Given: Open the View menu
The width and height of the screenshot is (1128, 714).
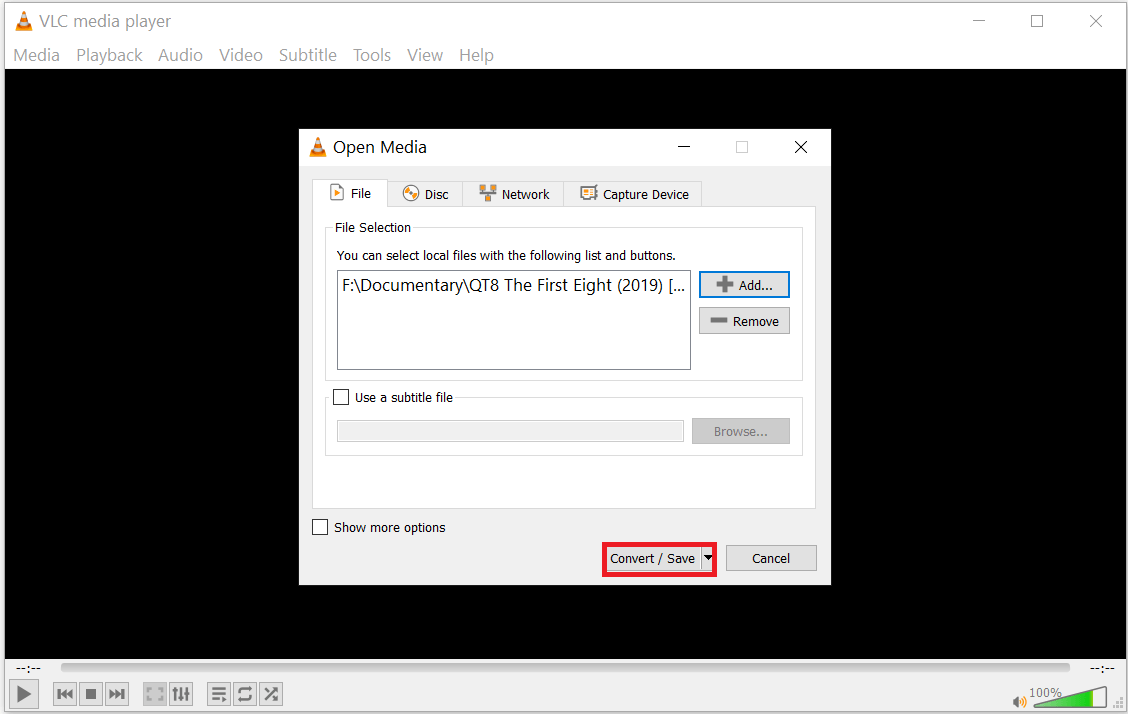Looking at the screenshot, I should pyautogui.click(x=425, y=55).
